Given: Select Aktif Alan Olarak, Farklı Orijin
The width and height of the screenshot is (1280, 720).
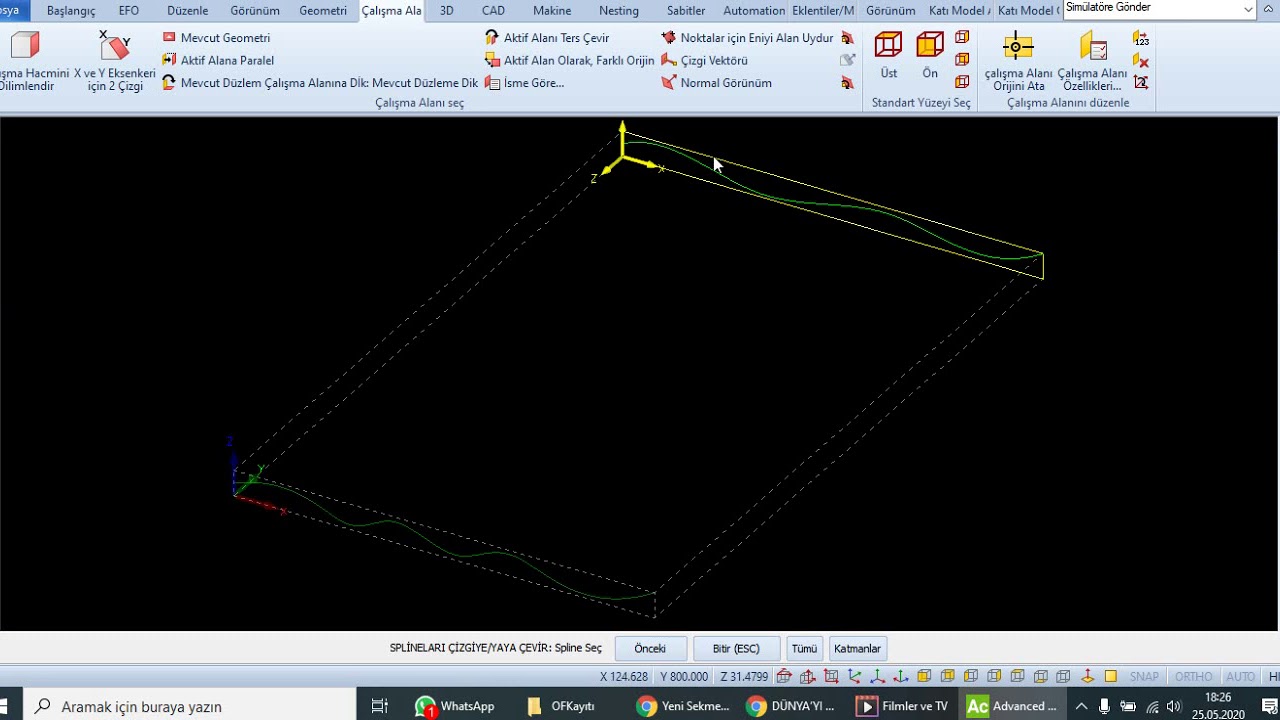Looking at the screenshot, I should pyautogui.click(x=569, y=60).
